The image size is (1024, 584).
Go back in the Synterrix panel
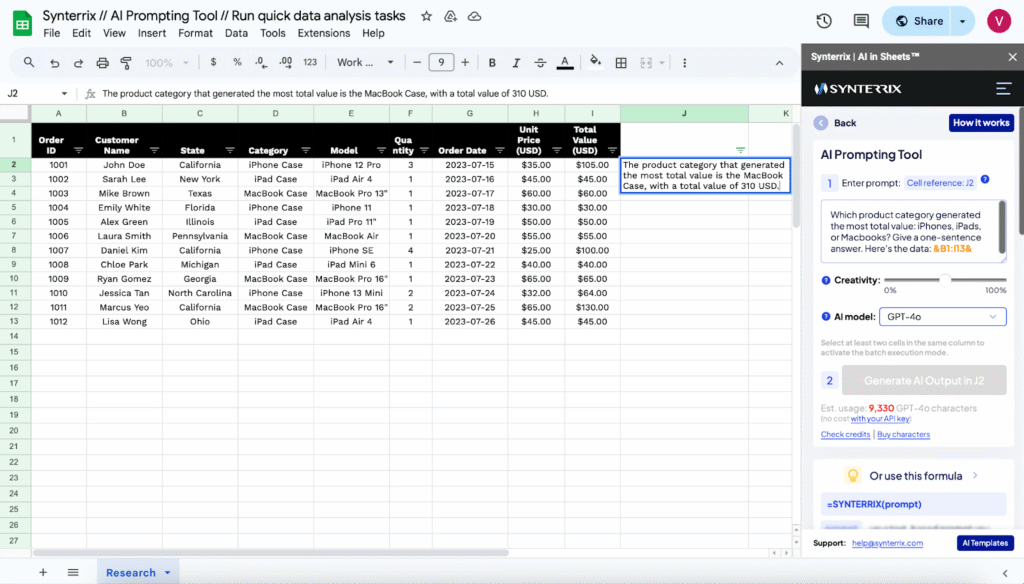835,123
